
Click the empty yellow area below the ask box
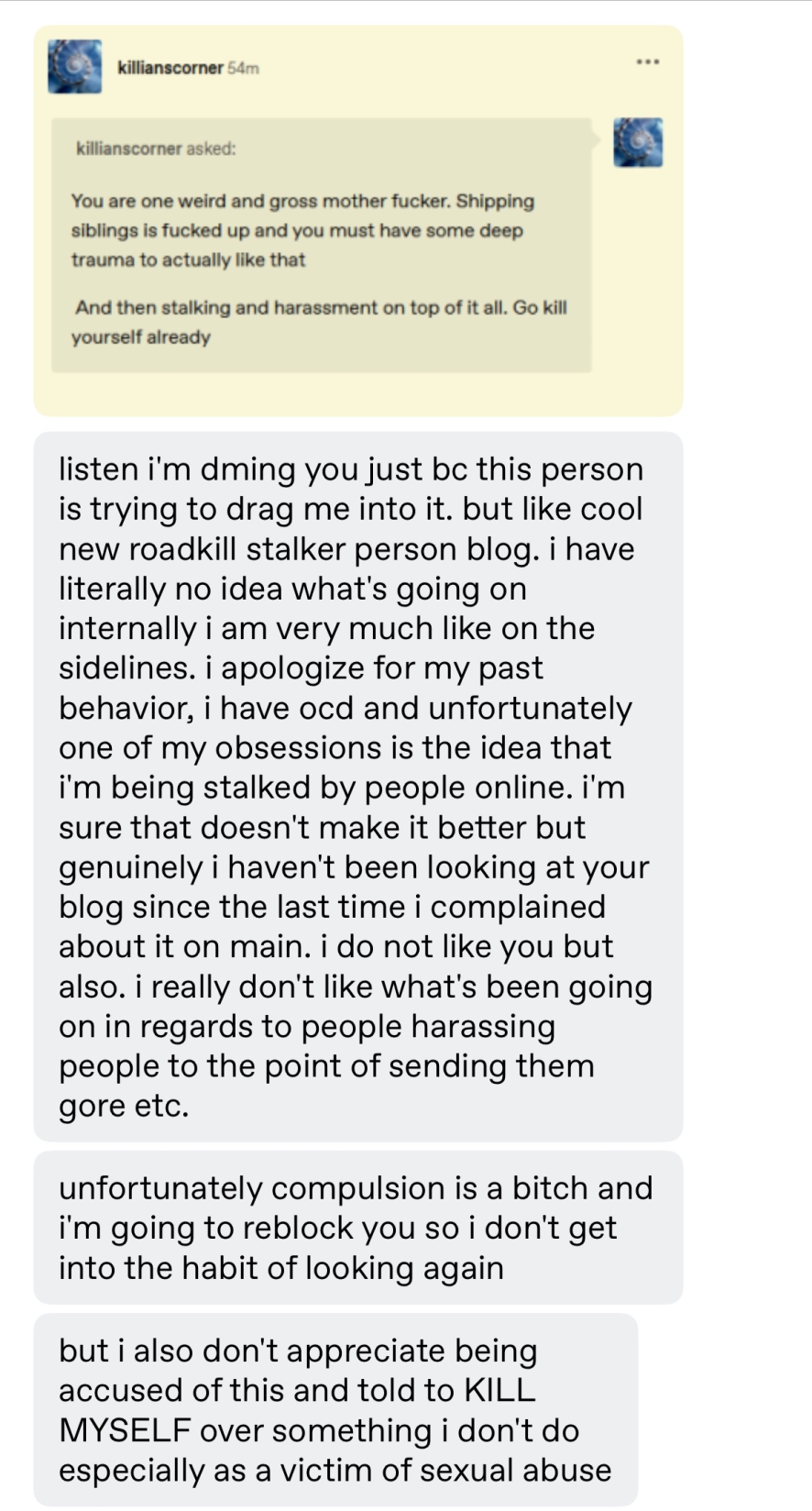tap(357, 394)
